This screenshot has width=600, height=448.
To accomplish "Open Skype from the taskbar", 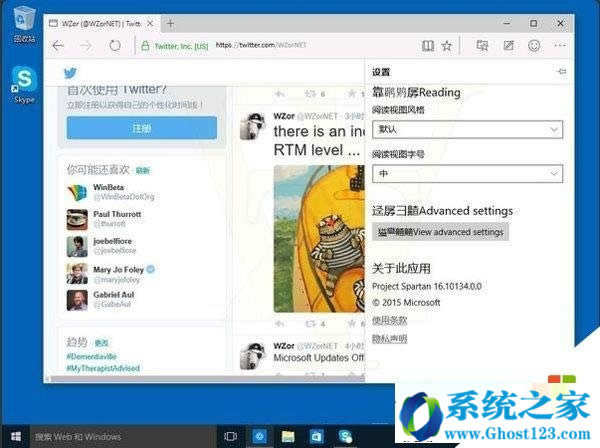I will [x=345, y=437].
